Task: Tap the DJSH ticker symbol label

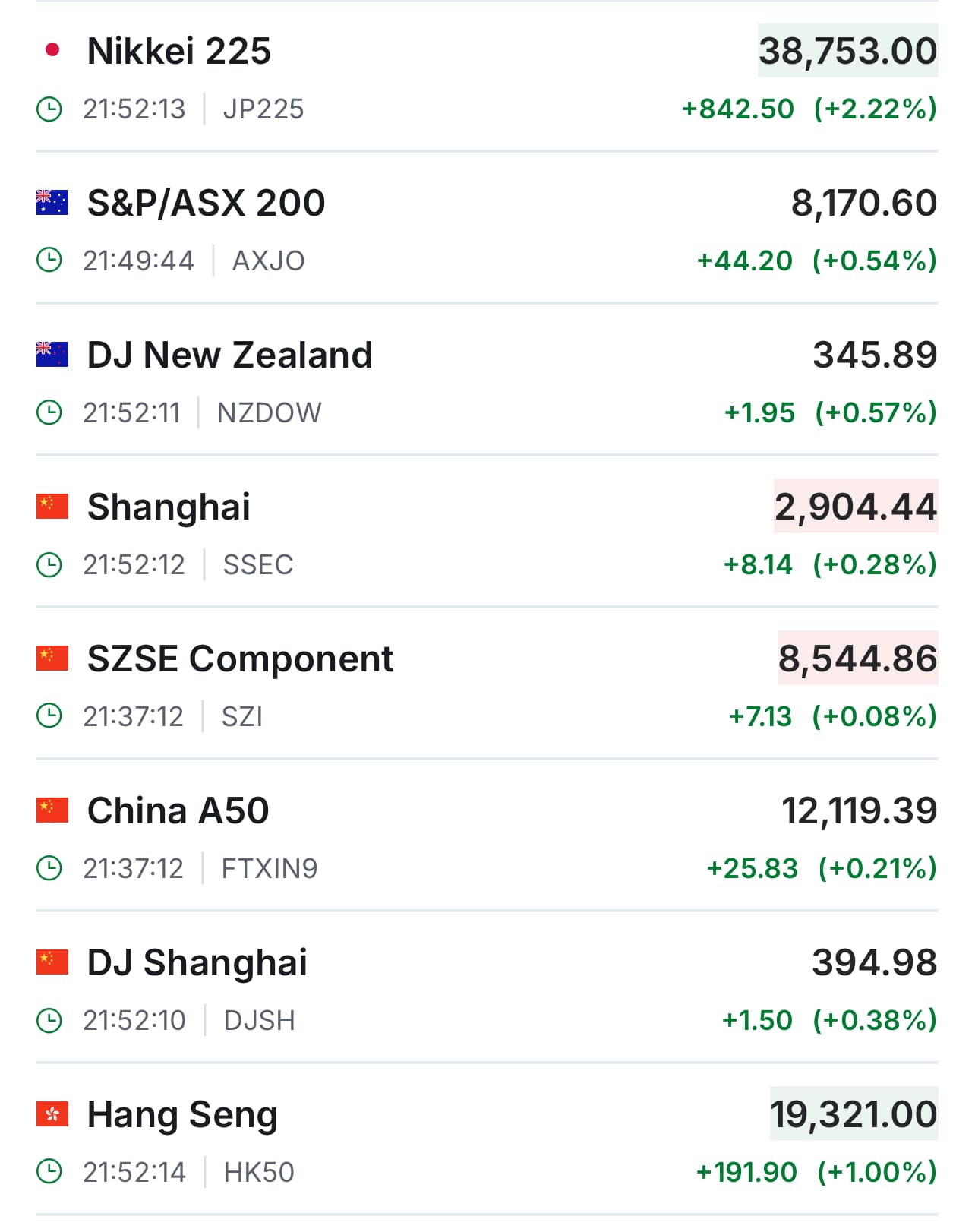Action: point(259,1020)
